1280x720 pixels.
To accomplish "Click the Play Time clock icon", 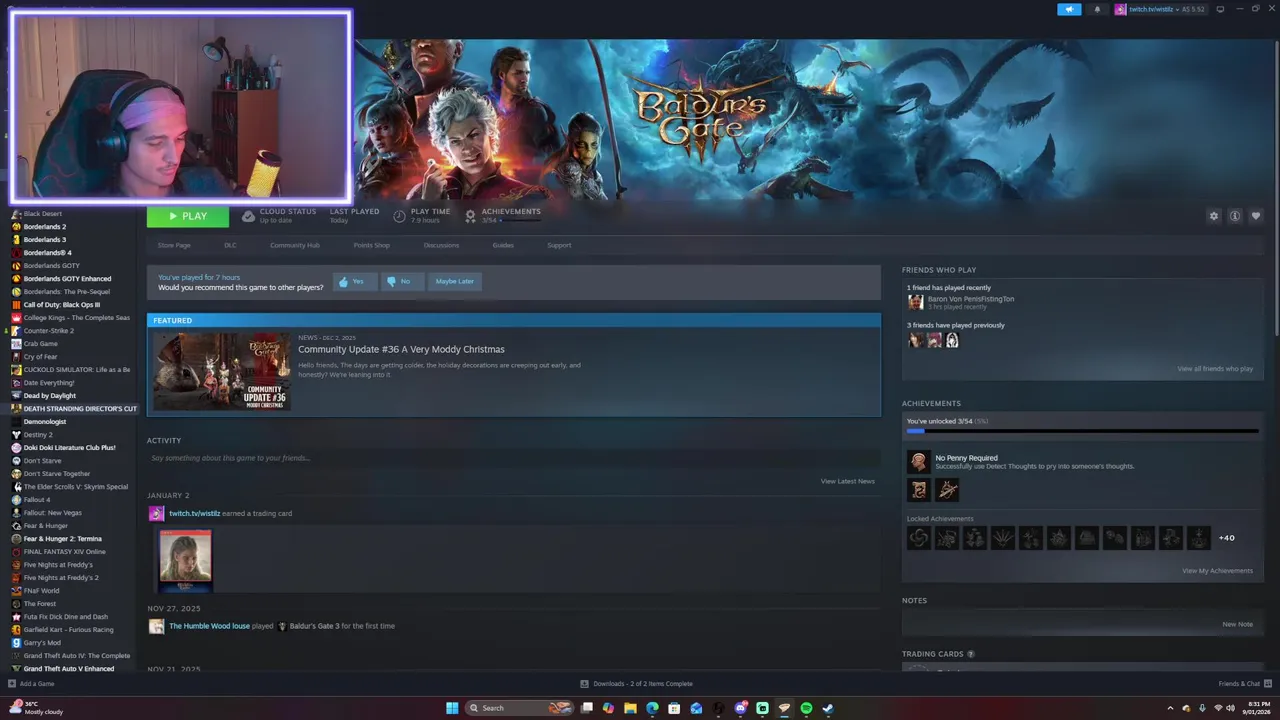I will (x=400, y=216).
